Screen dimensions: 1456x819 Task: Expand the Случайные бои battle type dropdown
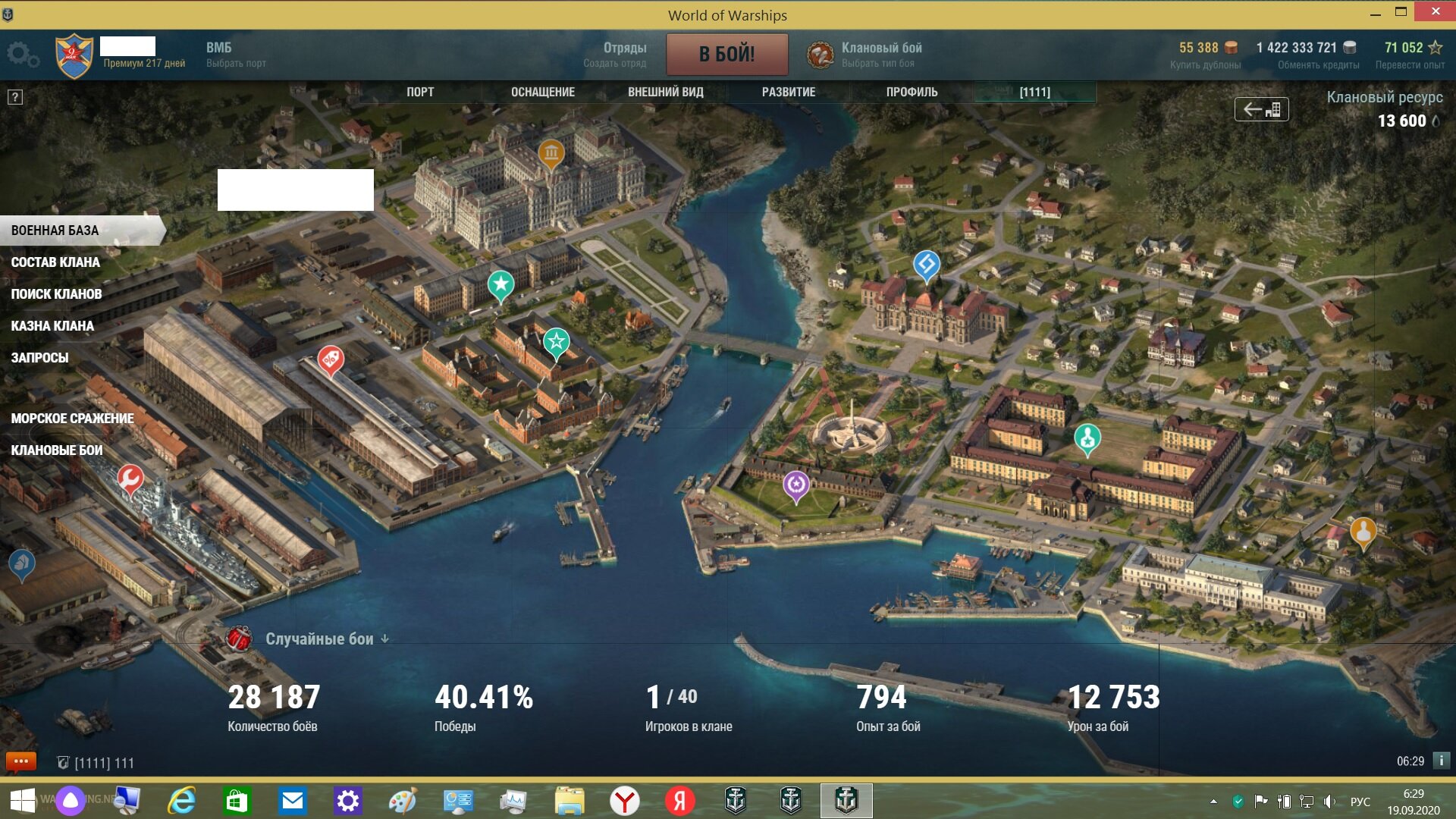(x=327, y=639)
